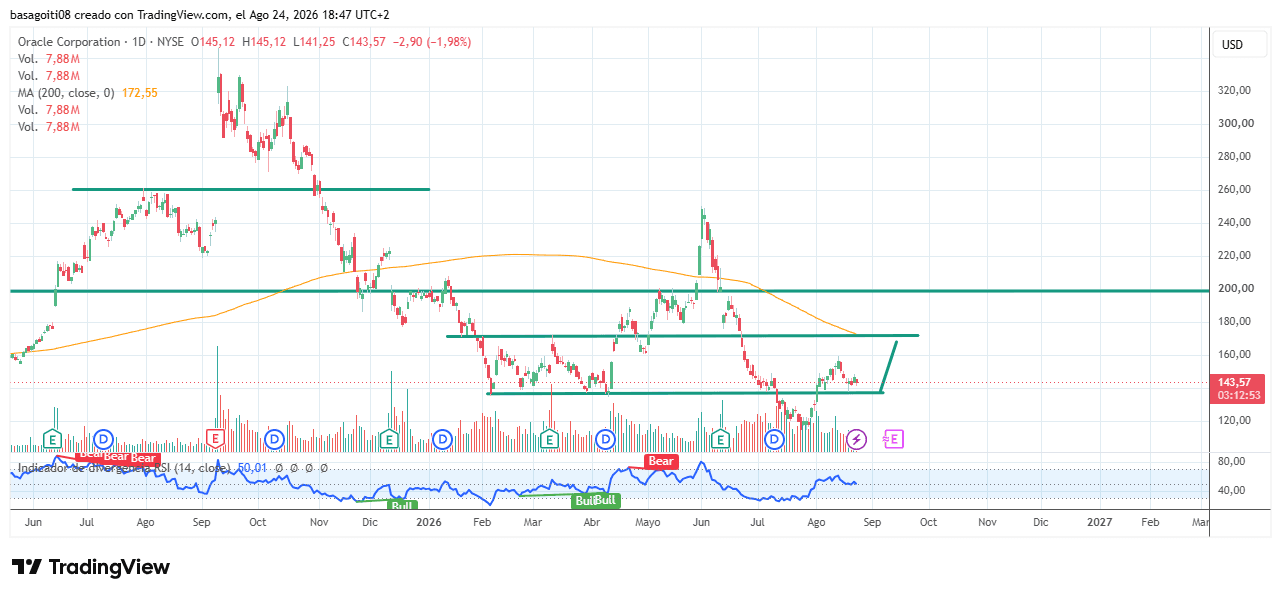Open the earnings E marker in March
1281x597 pixels.
click(x=548, y=438)
